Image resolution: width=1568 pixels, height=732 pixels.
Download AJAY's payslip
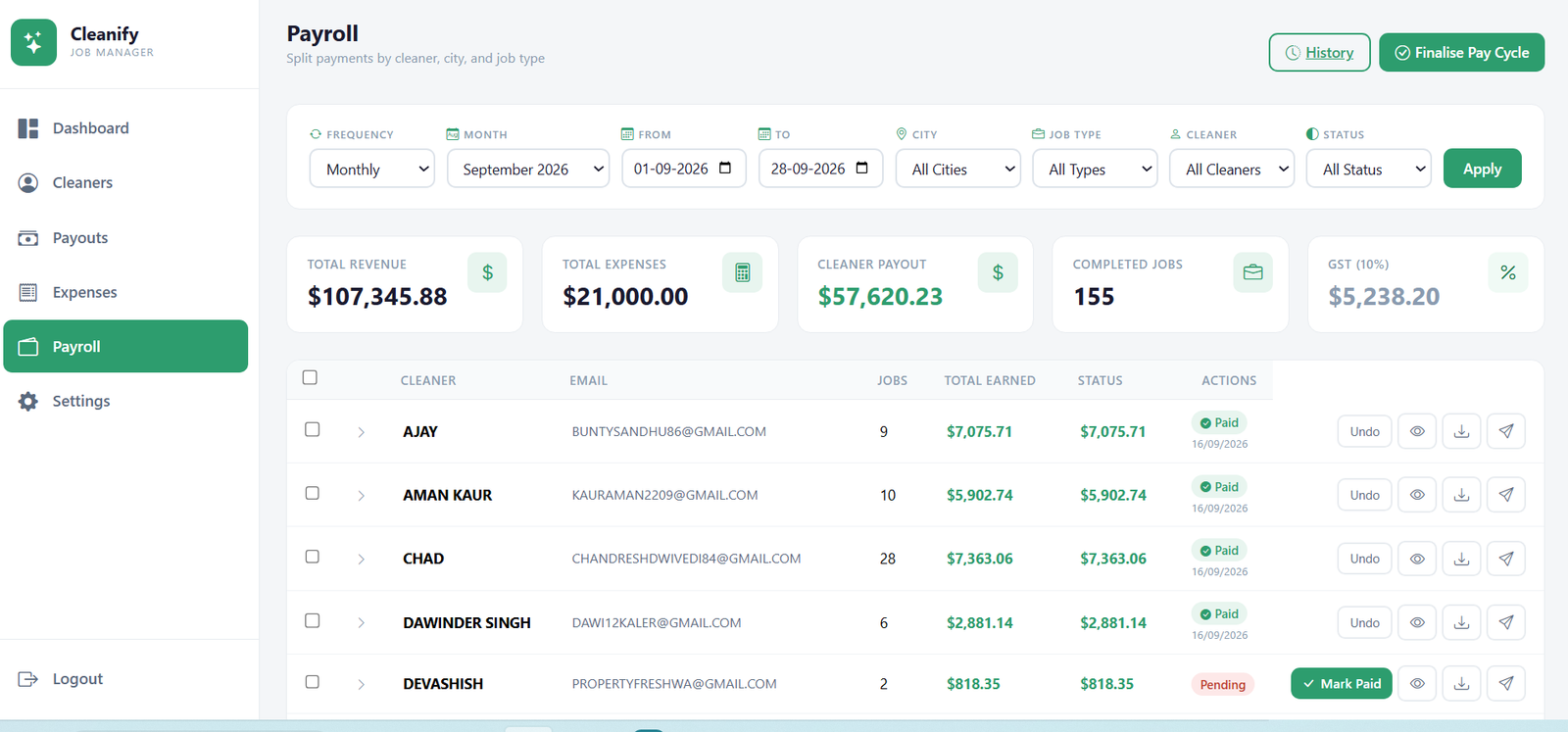click(x=1461, y=431)
